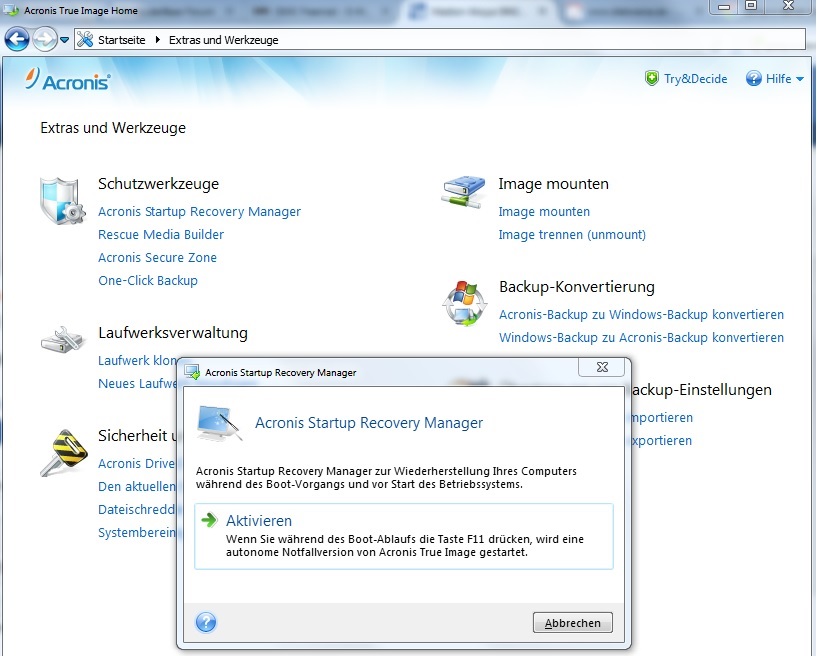Open 'Image mounten' link
817x656 pixels.
[x=544, y=212]
